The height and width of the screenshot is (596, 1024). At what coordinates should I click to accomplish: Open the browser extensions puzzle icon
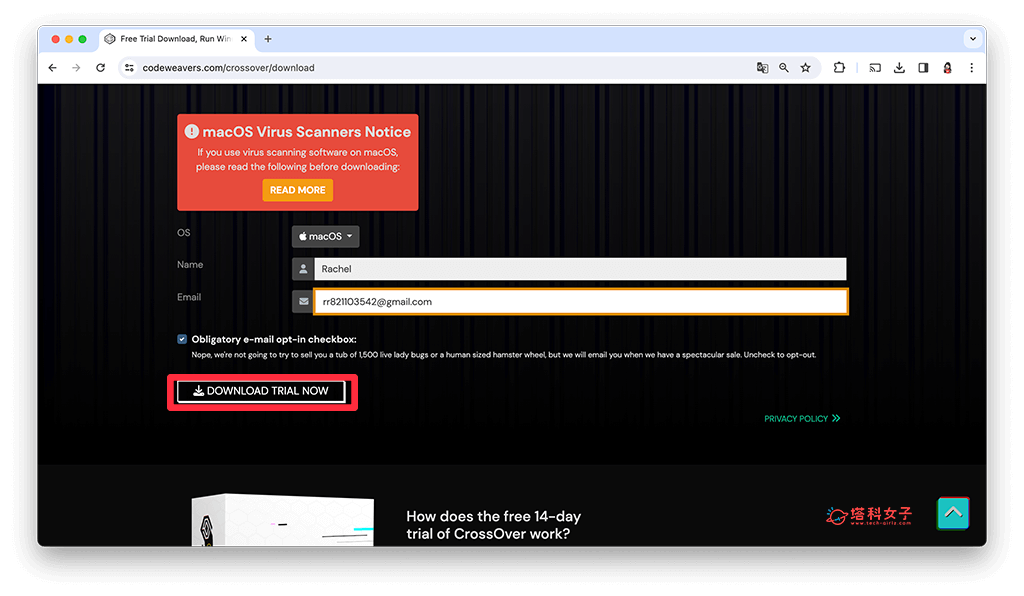[839, 68]
